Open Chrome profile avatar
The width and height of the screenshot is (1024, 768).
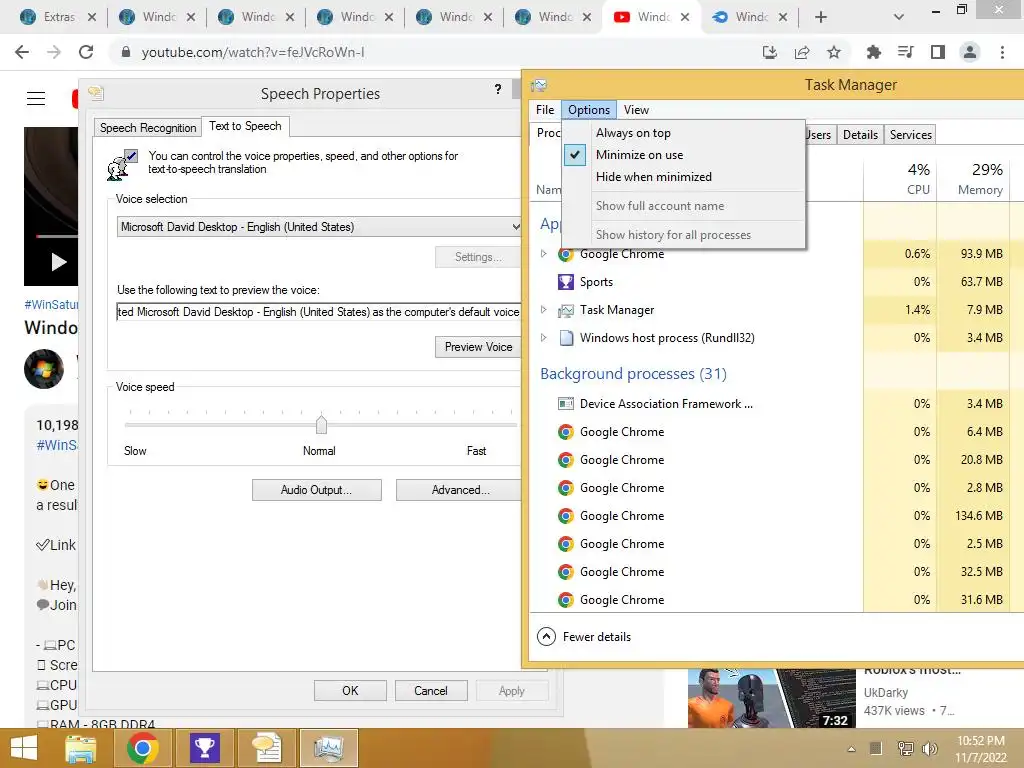(970, 52)
